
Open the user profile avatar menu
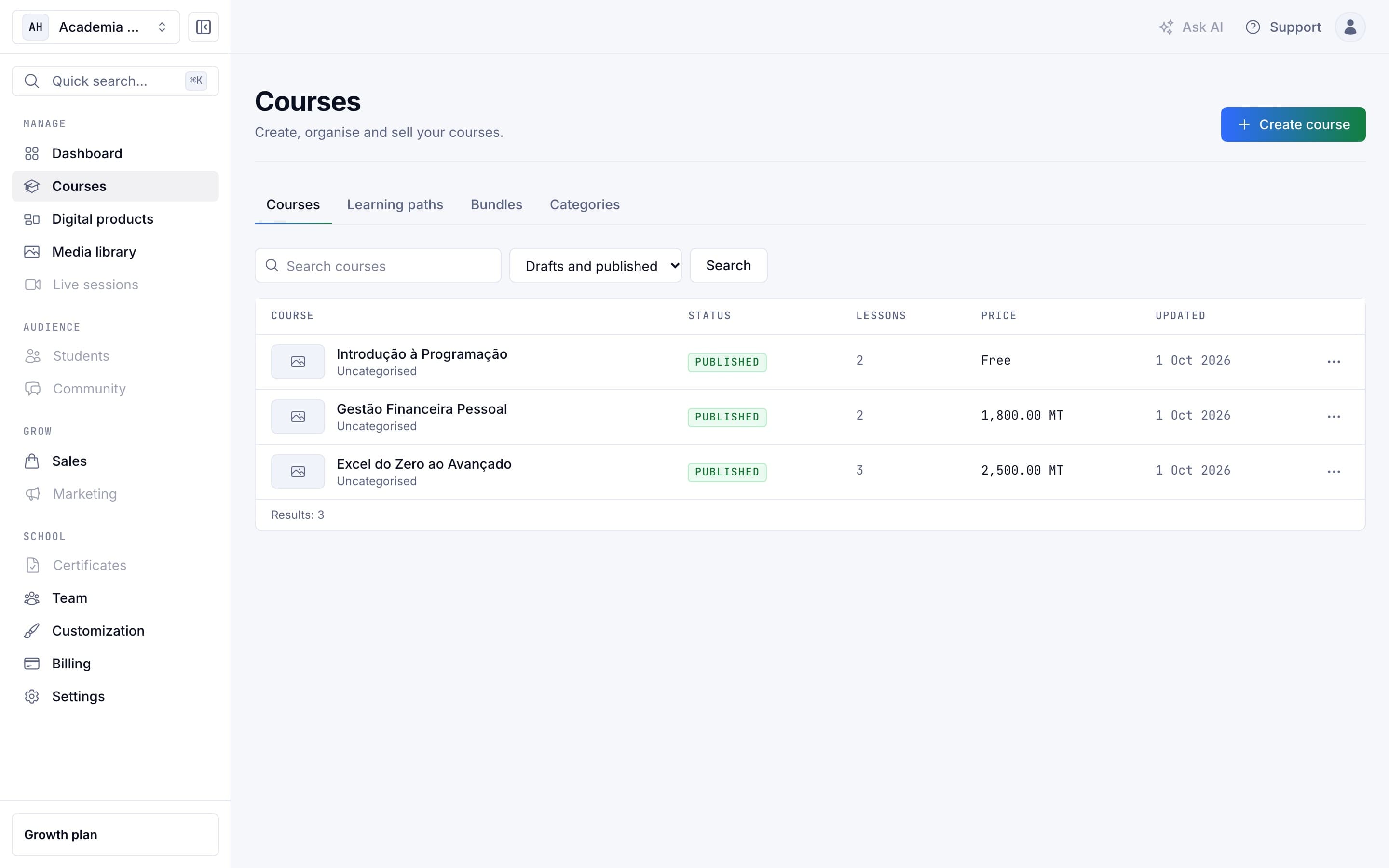coord(1349,27)
